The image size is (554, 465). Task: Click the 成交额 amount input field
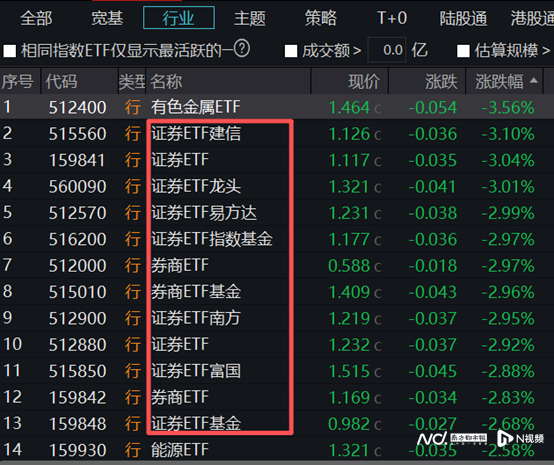pyautogui.click(x=387, y=50)
